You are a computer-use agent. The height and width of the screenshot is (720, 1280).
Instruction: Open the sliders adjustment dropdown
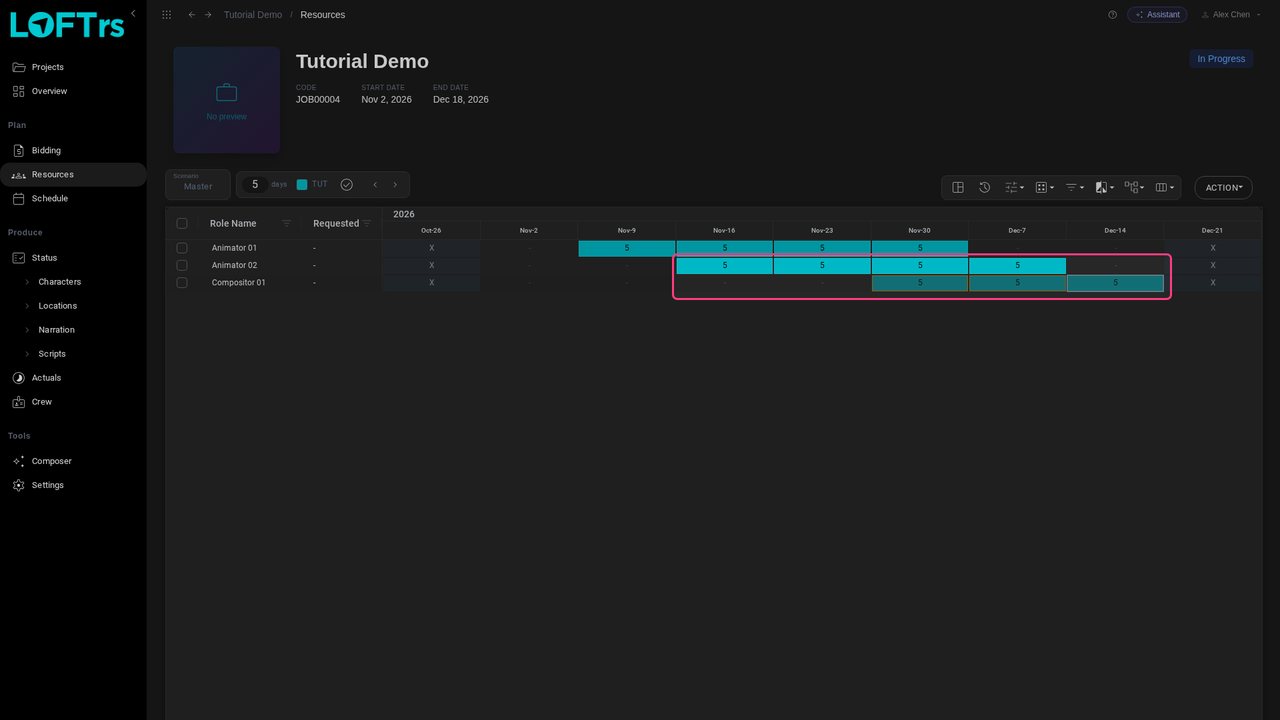tap(1014, 187)
